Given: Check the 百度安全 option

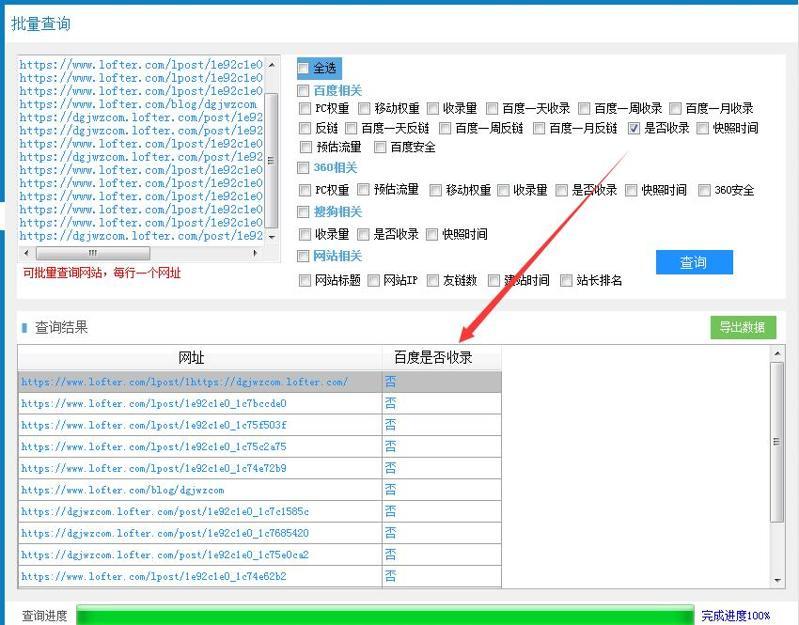Looking at the screenshot, I should click(380, 147).
